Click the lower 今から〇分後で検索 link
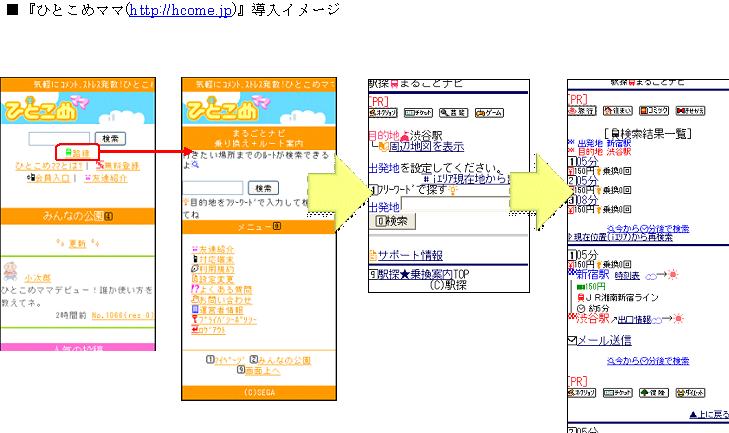 (x=648, y=361)
